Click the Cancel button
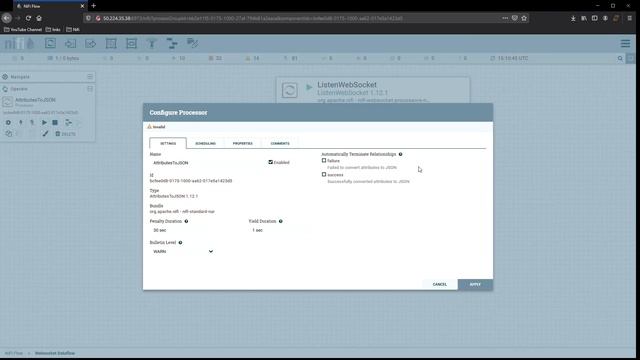The width and height of the screenshot is (640, 360). tap(440, 284)
